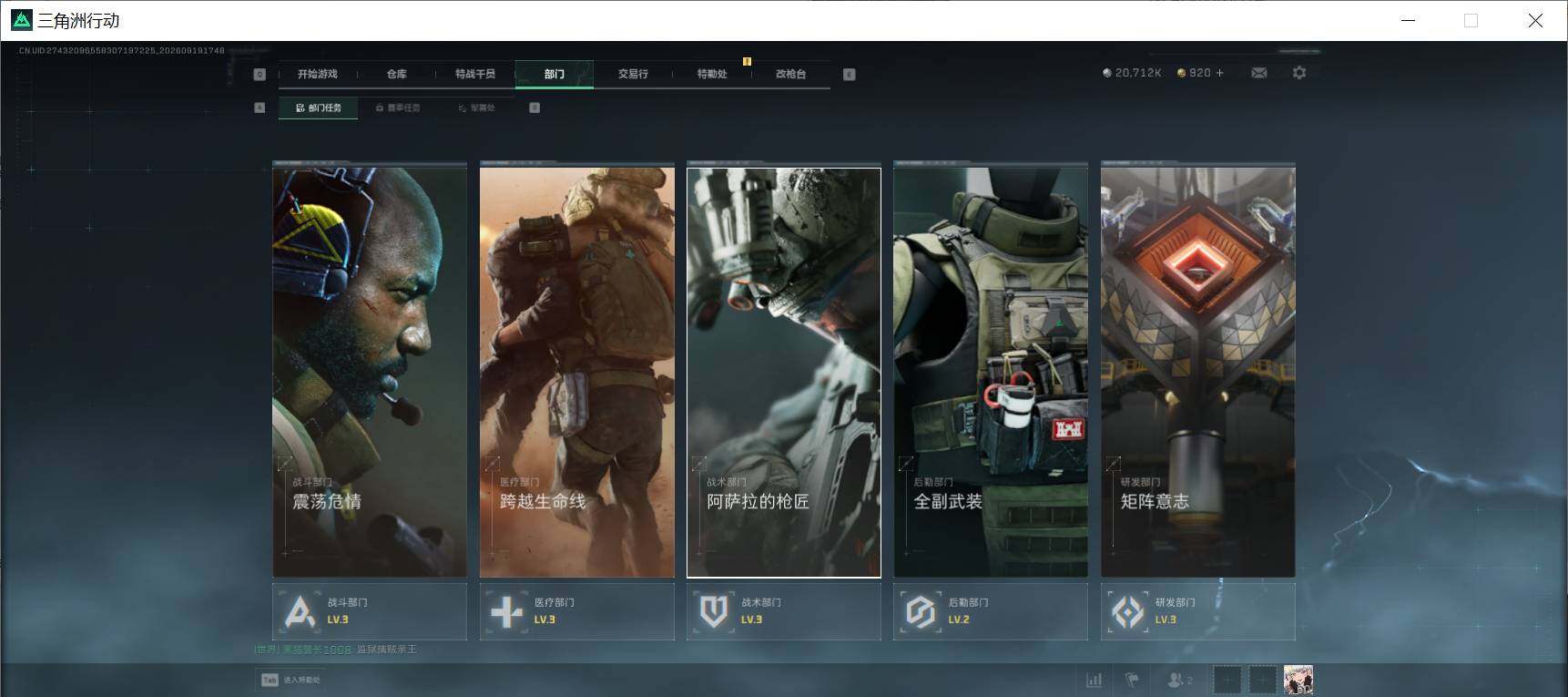Open the middle sub-tab next to 部门任务

click(x=398, y=108)
